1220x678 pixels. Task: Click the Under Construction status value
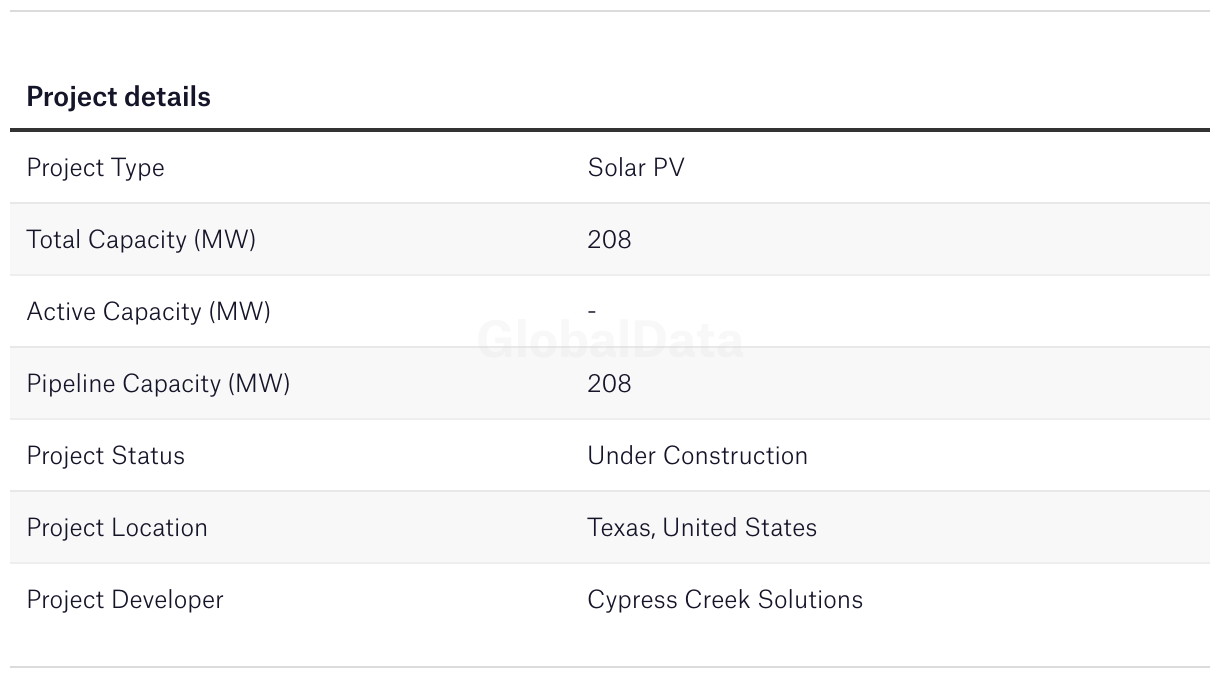[x=697, y=456]
